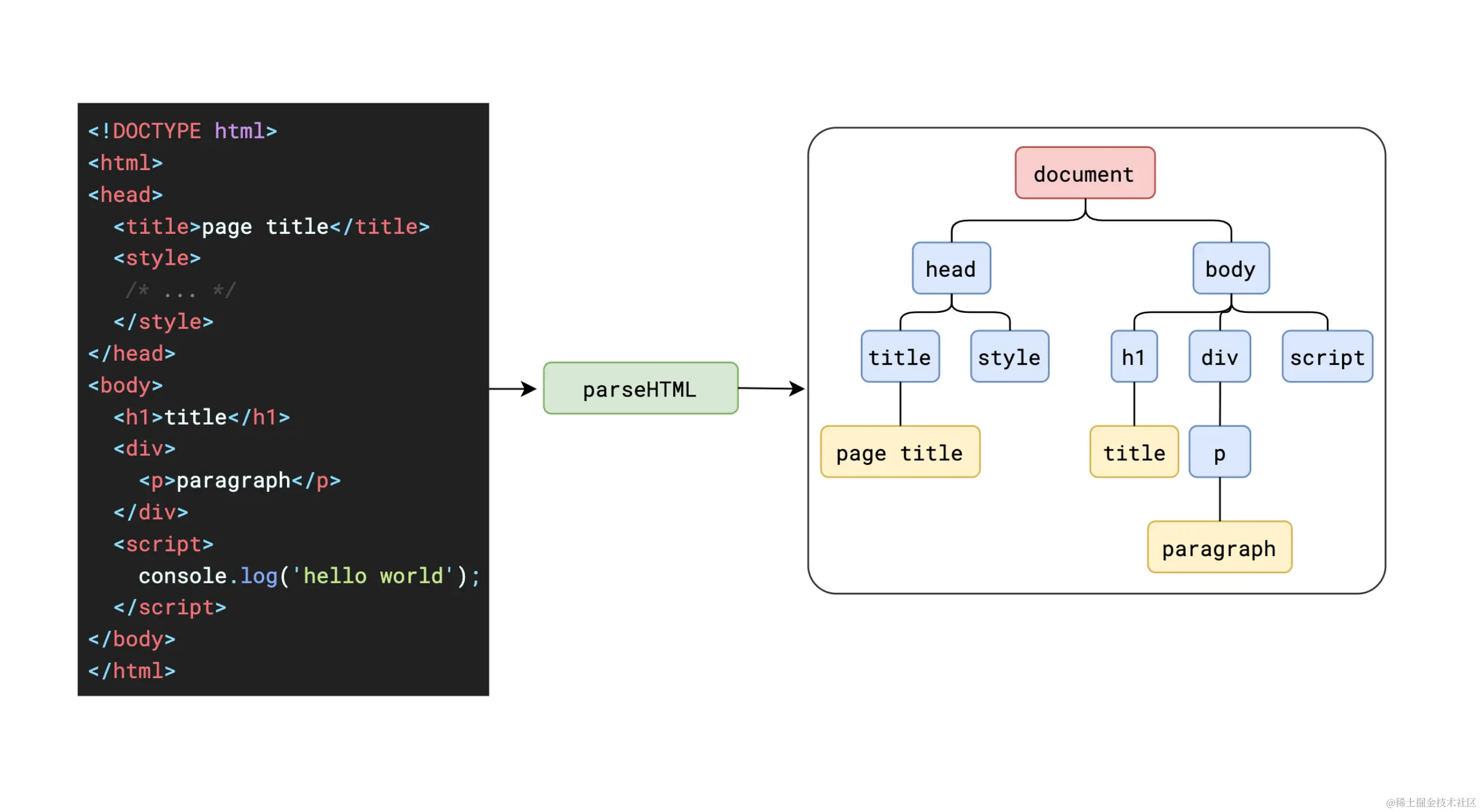Screen dimensions: 1480x812
Task: Select the h1 node box
Action: pyautogui.click(x=1134, y=357)
